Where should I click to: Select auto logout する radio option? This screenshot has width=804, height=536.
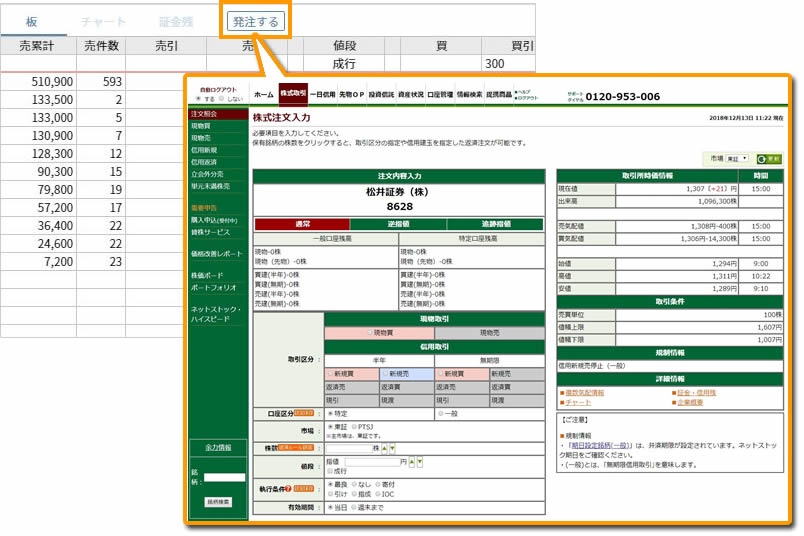pyautogui.click(x=198, y=98)
